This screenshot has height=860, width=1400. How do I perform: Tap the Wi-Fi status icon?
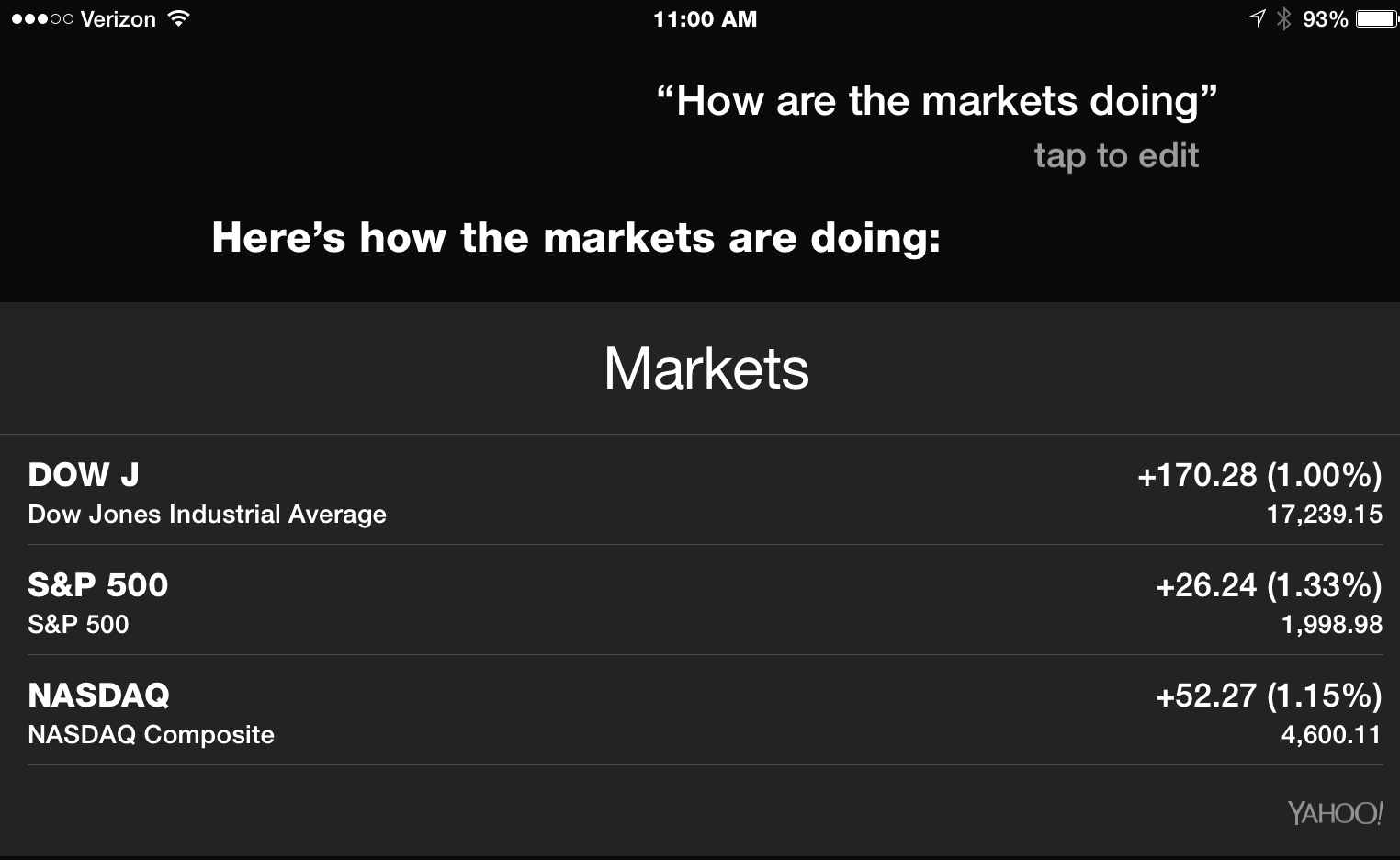click(179, 18)
